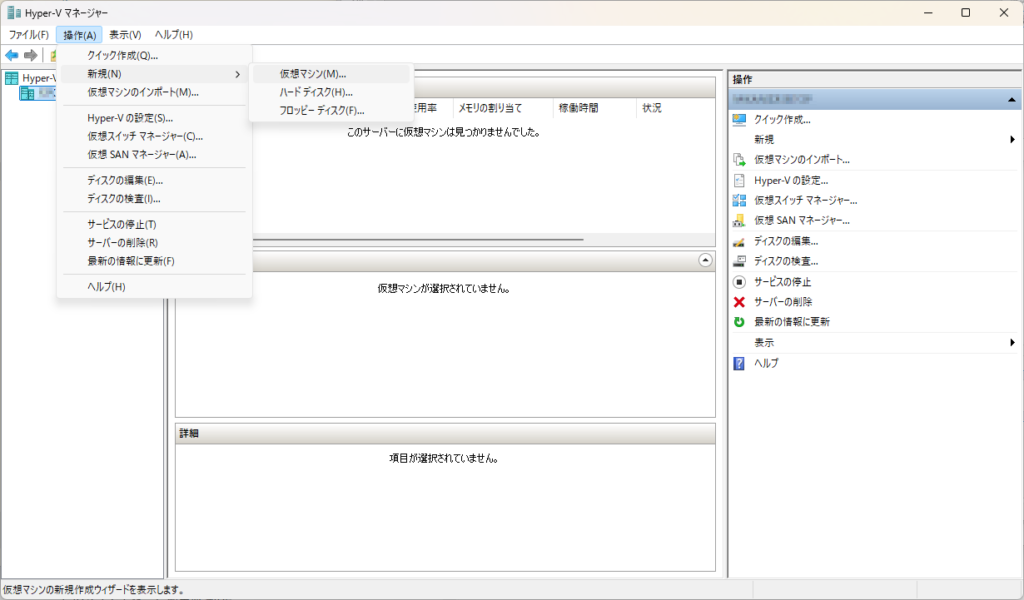Click ディスクの編集... link in actions pane
Viewport: 1024px width, 600px height.
tap(786, 241)
